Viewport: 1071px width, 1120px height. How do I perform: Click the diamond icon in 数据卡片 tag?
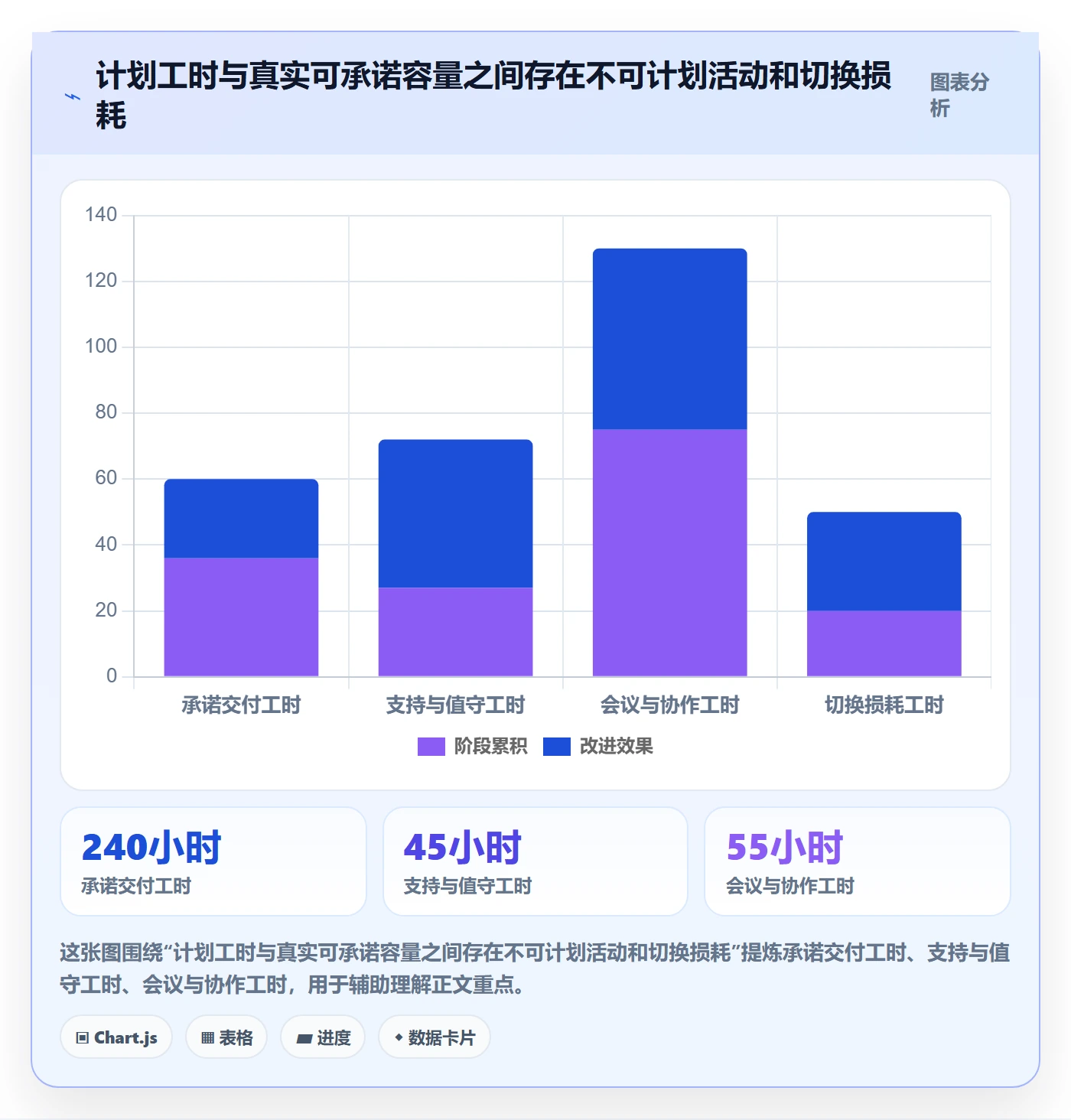click(399, 1037)
